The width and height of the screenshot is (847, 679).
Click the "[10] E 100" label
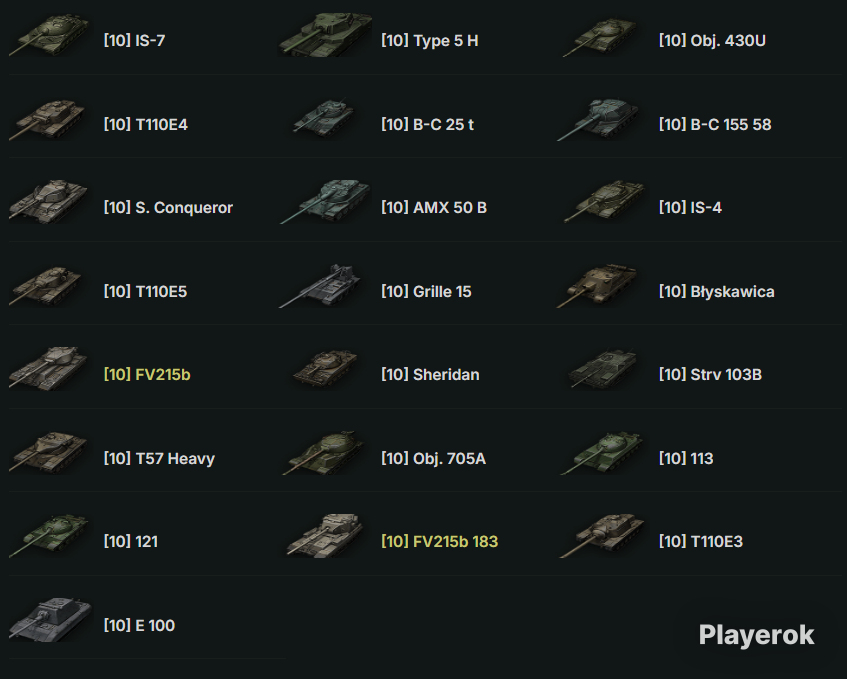click(139, 626)
